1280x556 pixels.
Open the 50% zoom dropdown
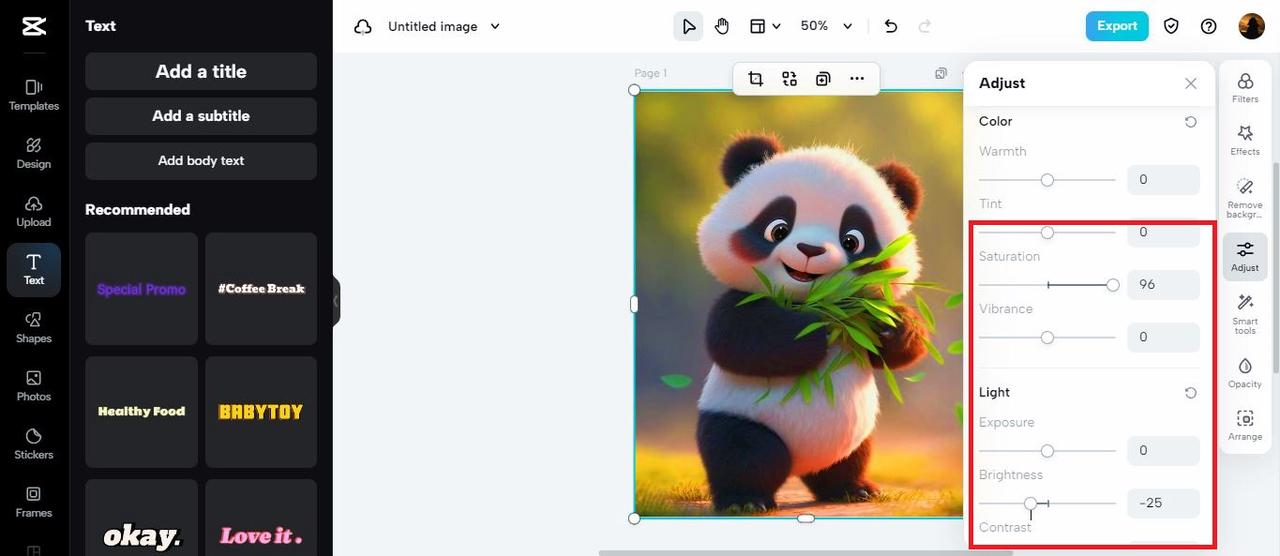[x=826, y=26]
